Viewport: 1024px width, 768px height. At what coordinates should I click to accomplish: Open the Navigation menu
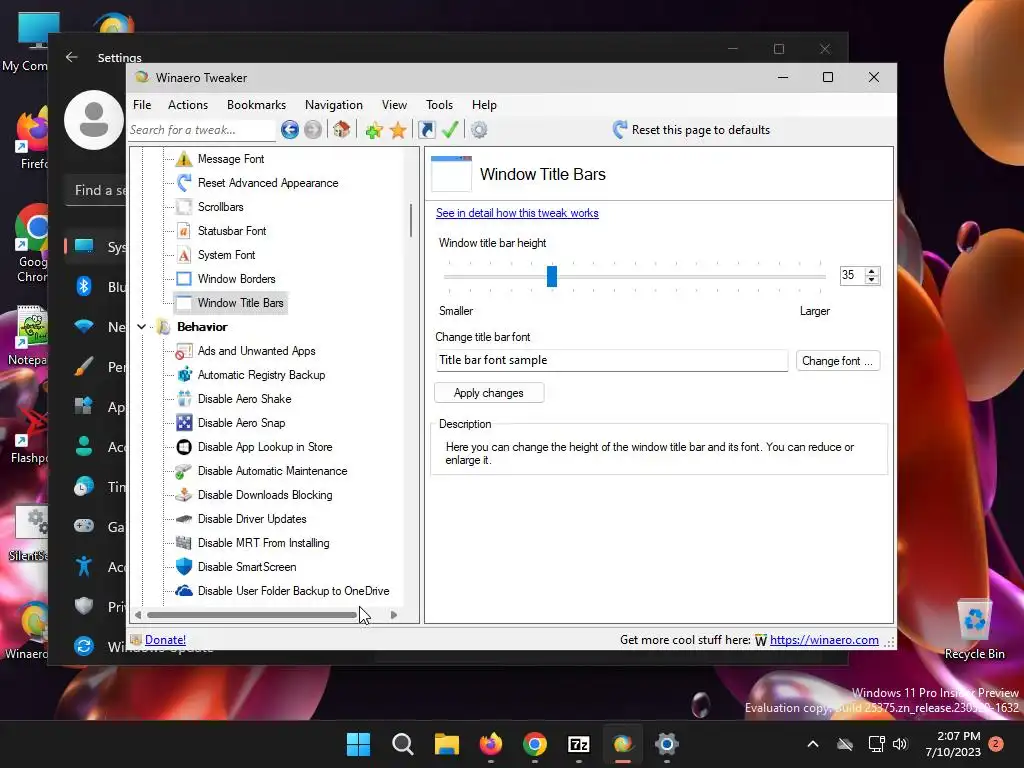coord(334,104)
